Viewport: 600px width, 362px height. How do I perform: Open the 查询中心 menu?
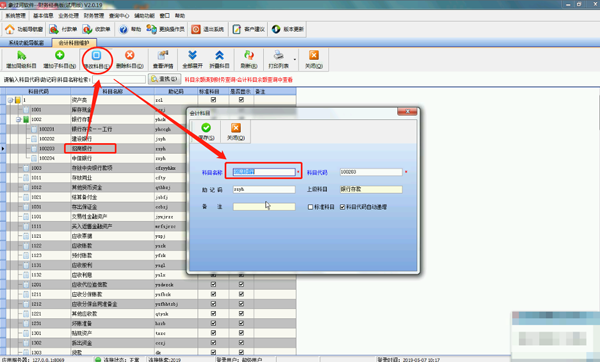tap(119, 16)
